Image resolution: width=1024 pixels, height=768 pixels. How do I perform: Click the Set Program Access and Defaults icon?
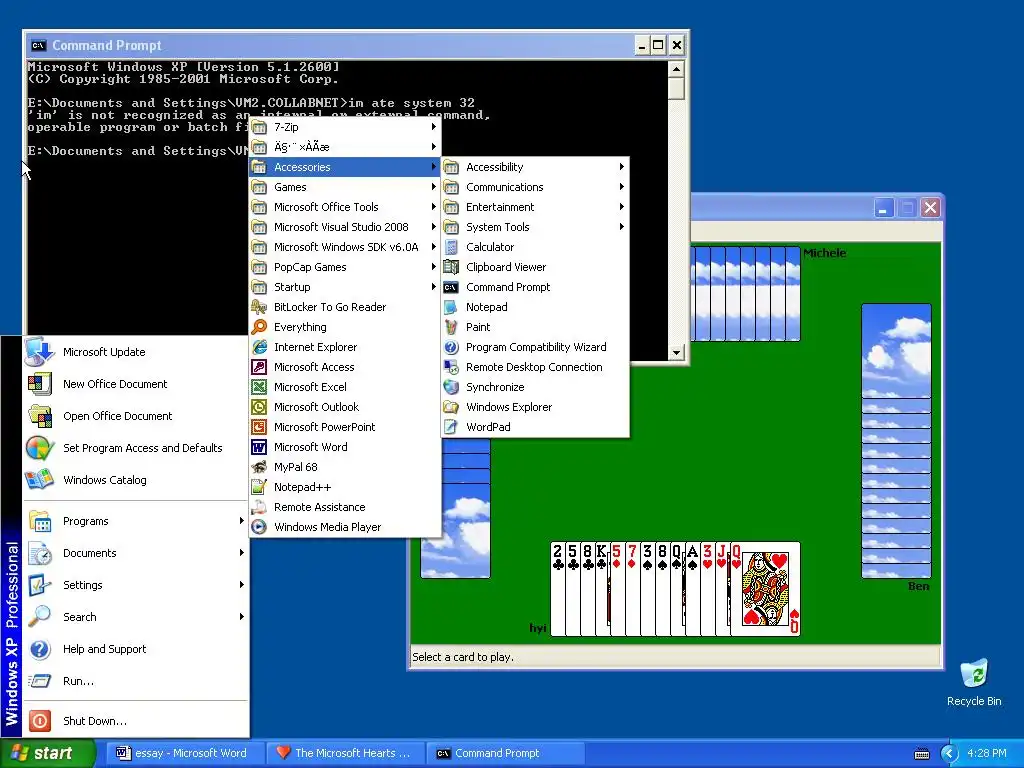[x=39, y=448]
